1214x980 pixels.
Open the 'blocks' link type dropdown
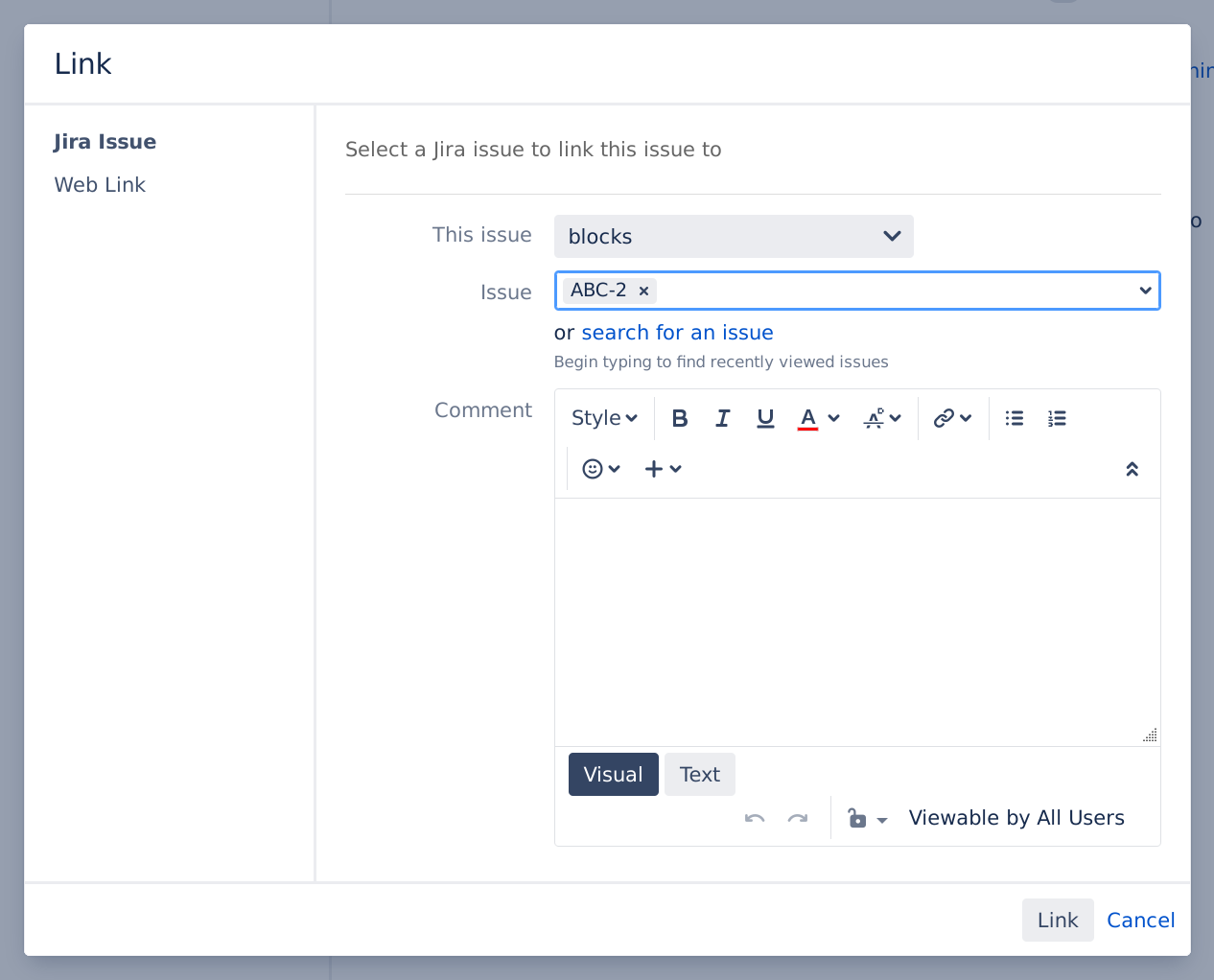(734, 237)
